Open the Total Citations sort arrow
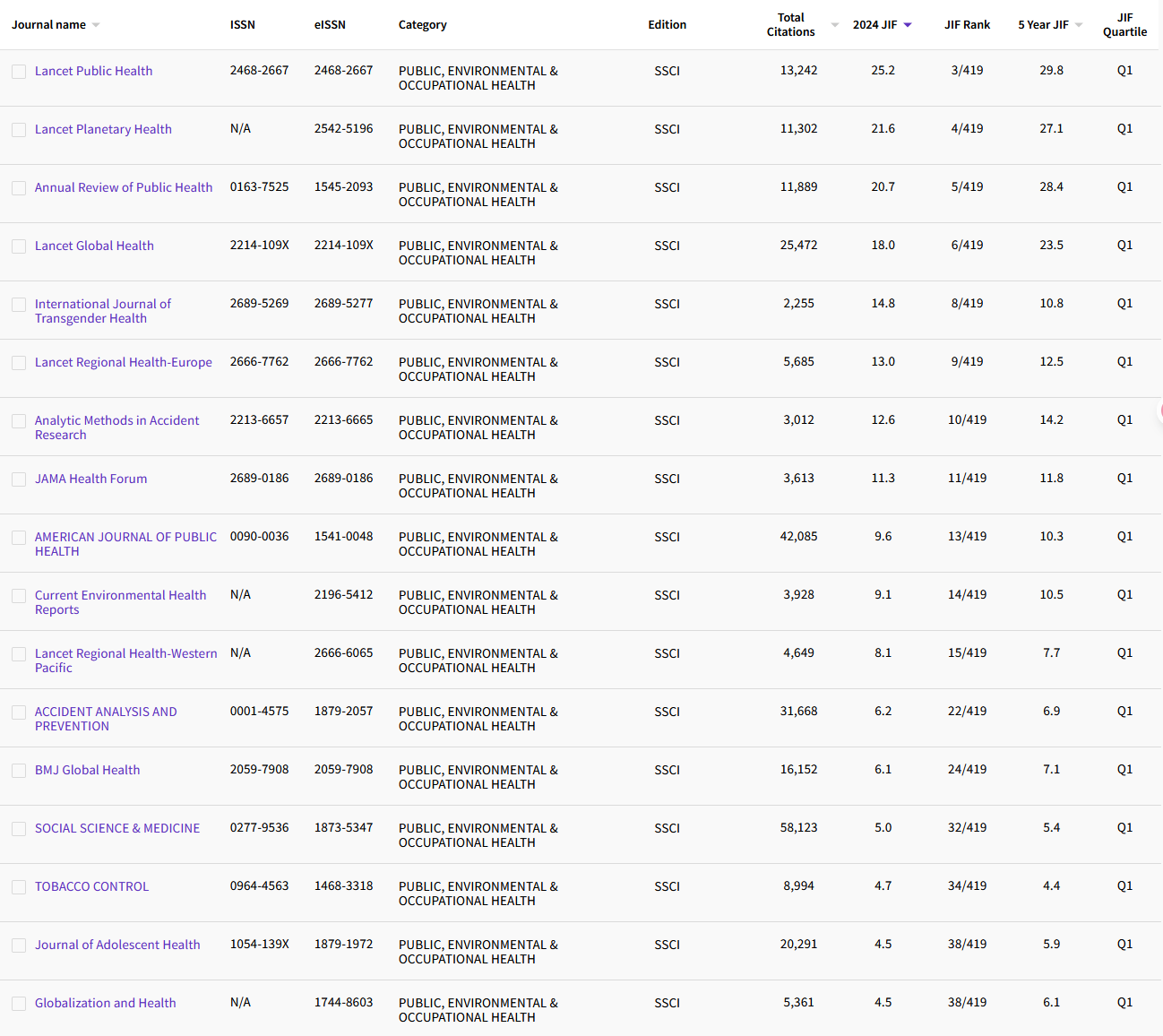Image resolution: width=1163 pixels, height=1036 pixels. (834, 24)
